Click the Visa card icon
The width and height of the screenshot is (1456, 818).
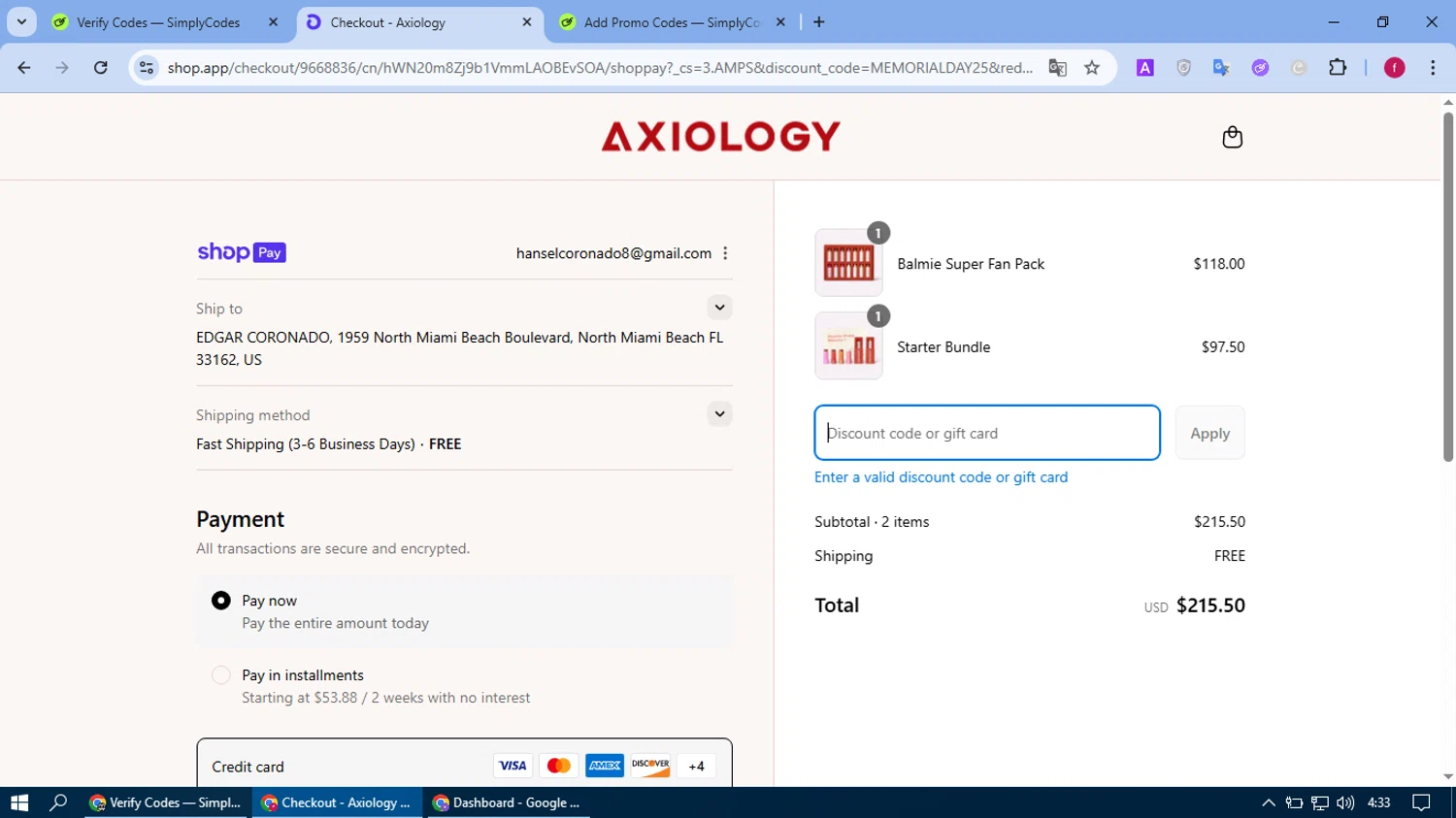pos(513,766)
